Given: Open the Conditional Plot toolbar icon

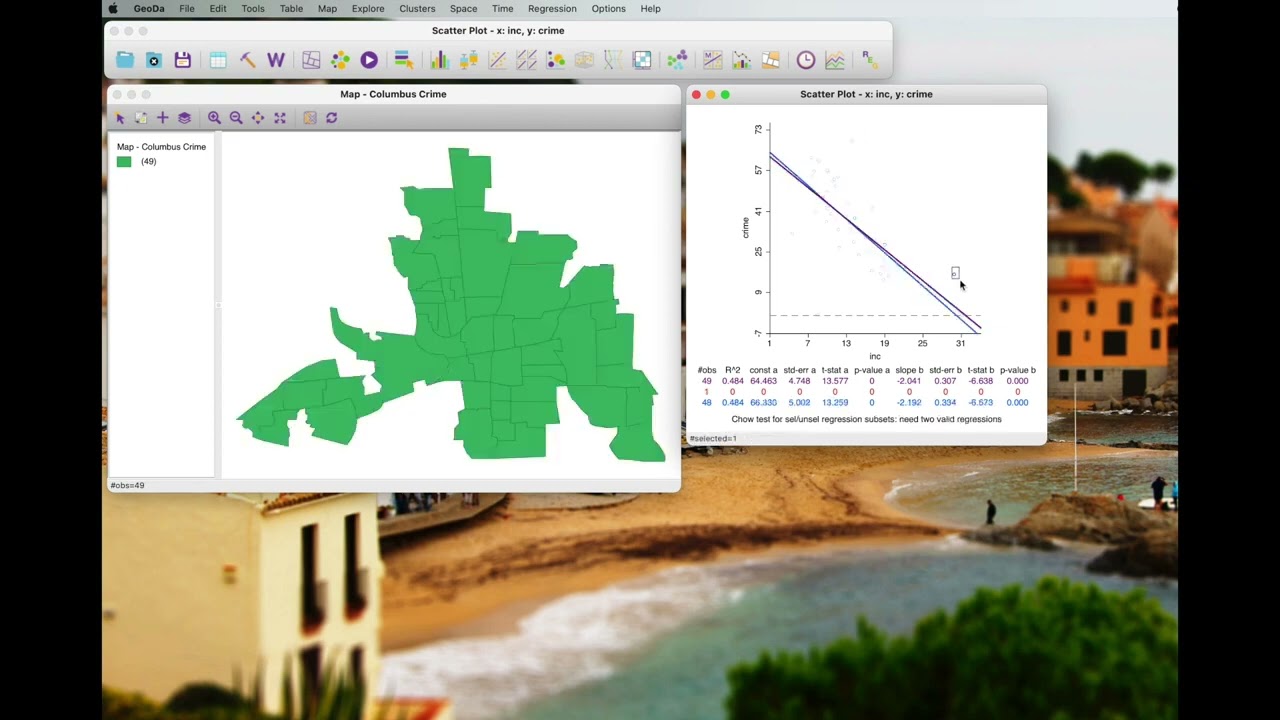Looking at the screenshot, I should click(x=642, y=60).
